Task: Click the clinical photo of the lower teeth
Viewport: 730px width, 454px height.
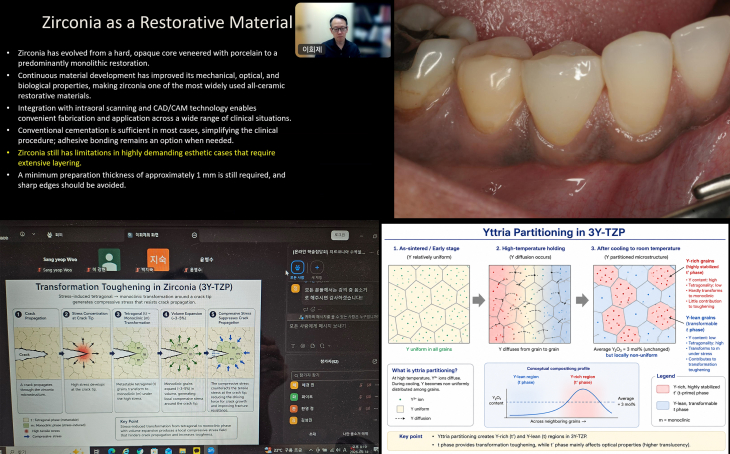Action: click(562, 108)
